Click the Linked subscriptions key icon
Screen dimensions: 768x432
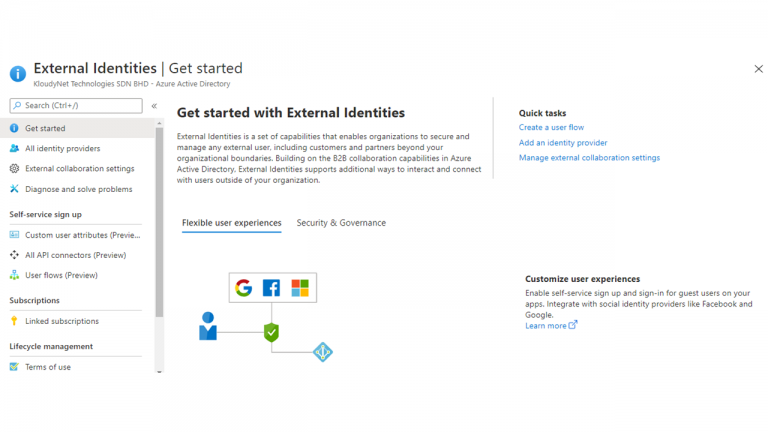click(14, 321)
